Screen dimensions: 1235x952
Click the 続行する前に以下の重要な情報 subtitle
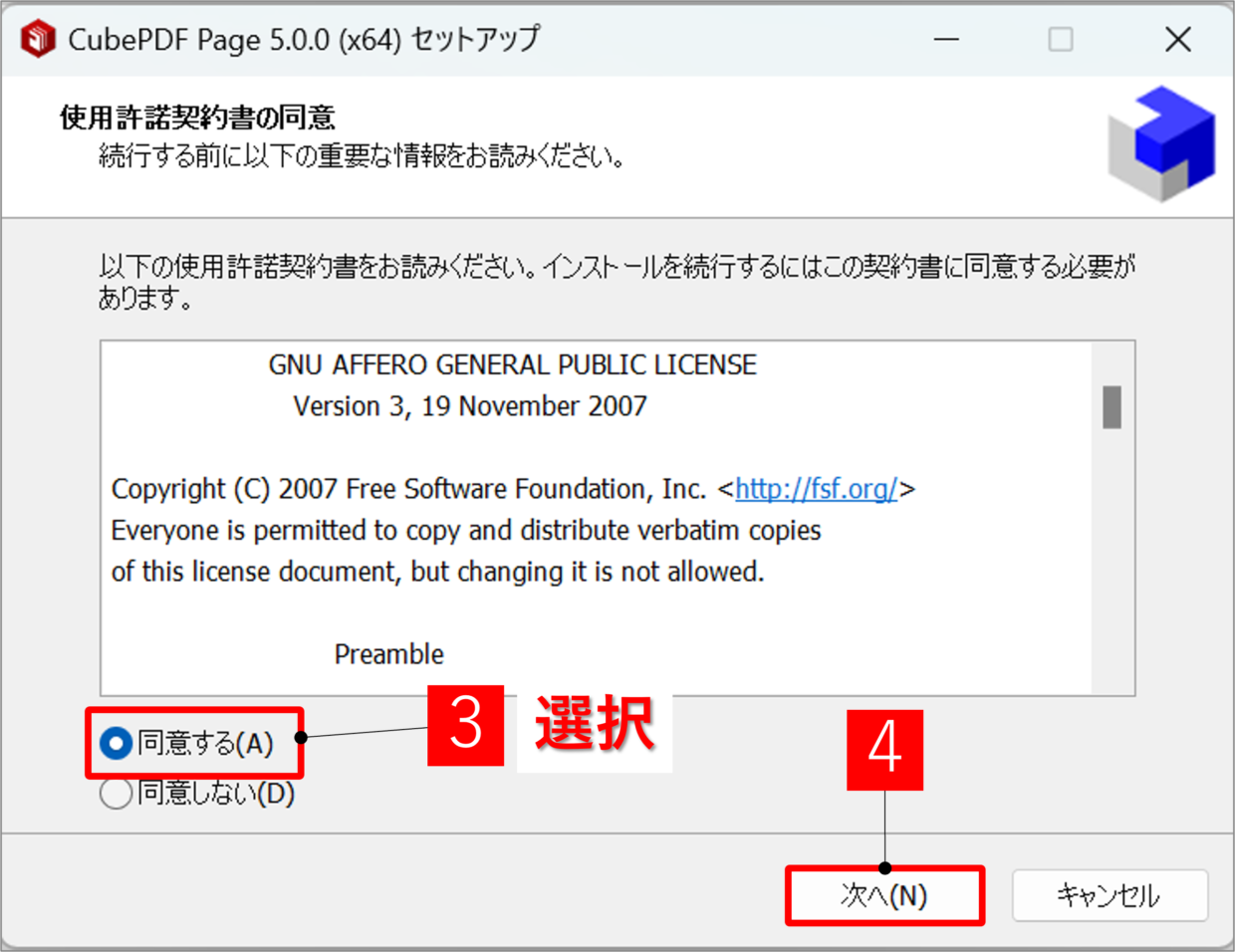tap(362, 156)
